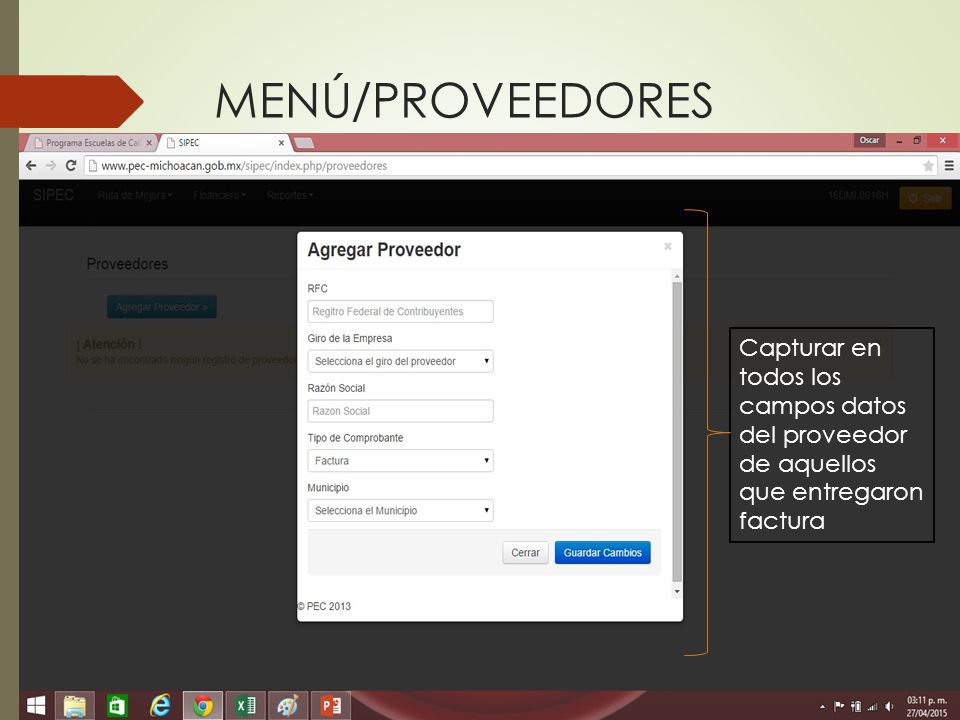Screen dimensions: 960x720
Task: Click the ¡ Atención ! alert text
Action: (109, 344)
